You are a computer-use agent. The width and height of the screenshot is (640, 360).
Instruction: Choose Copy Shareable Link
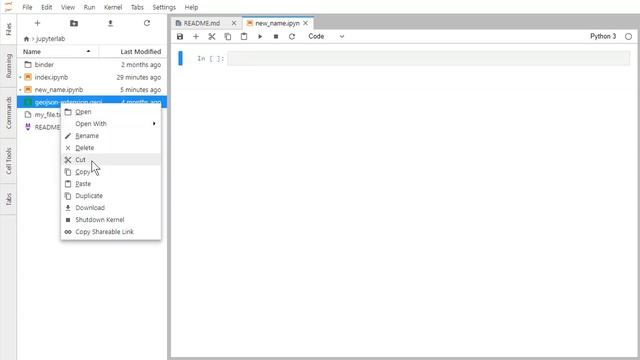(111, 232)
